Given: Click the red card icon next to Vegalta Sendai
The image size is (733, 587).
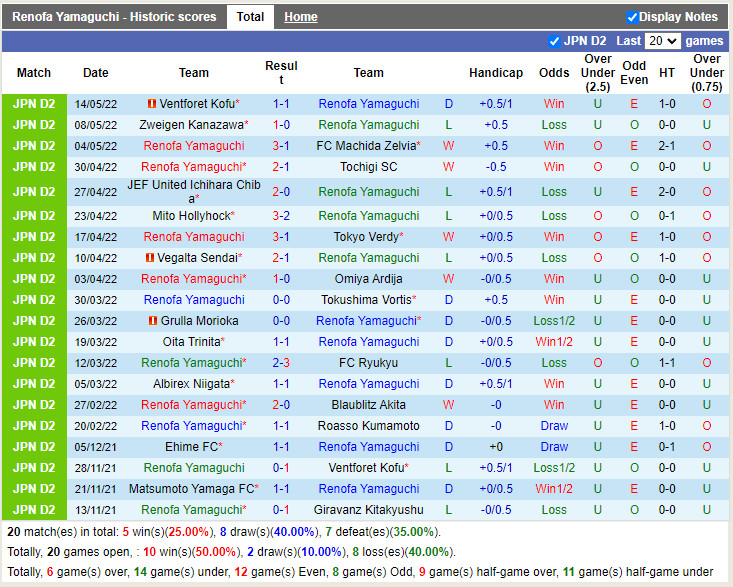Looking at the screenshot, I should click(x=149, y=258).
